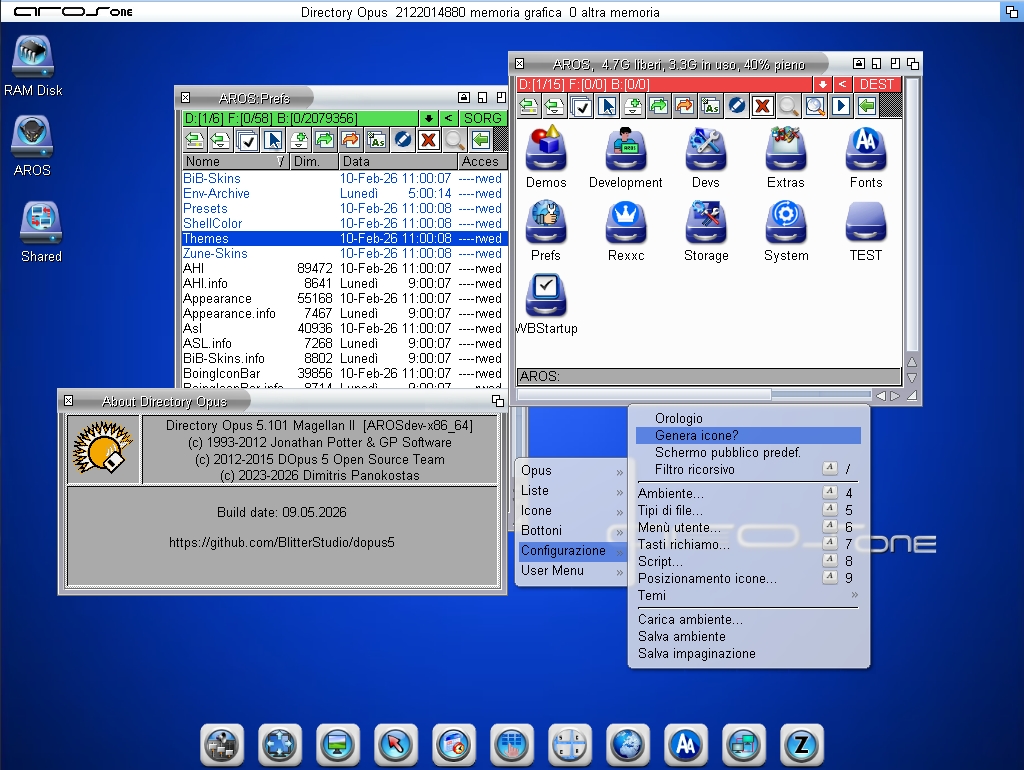Toggle the 'Genera icone?' menu option
The width and height of the screenshot is (1024, 770).
[748, 436]
